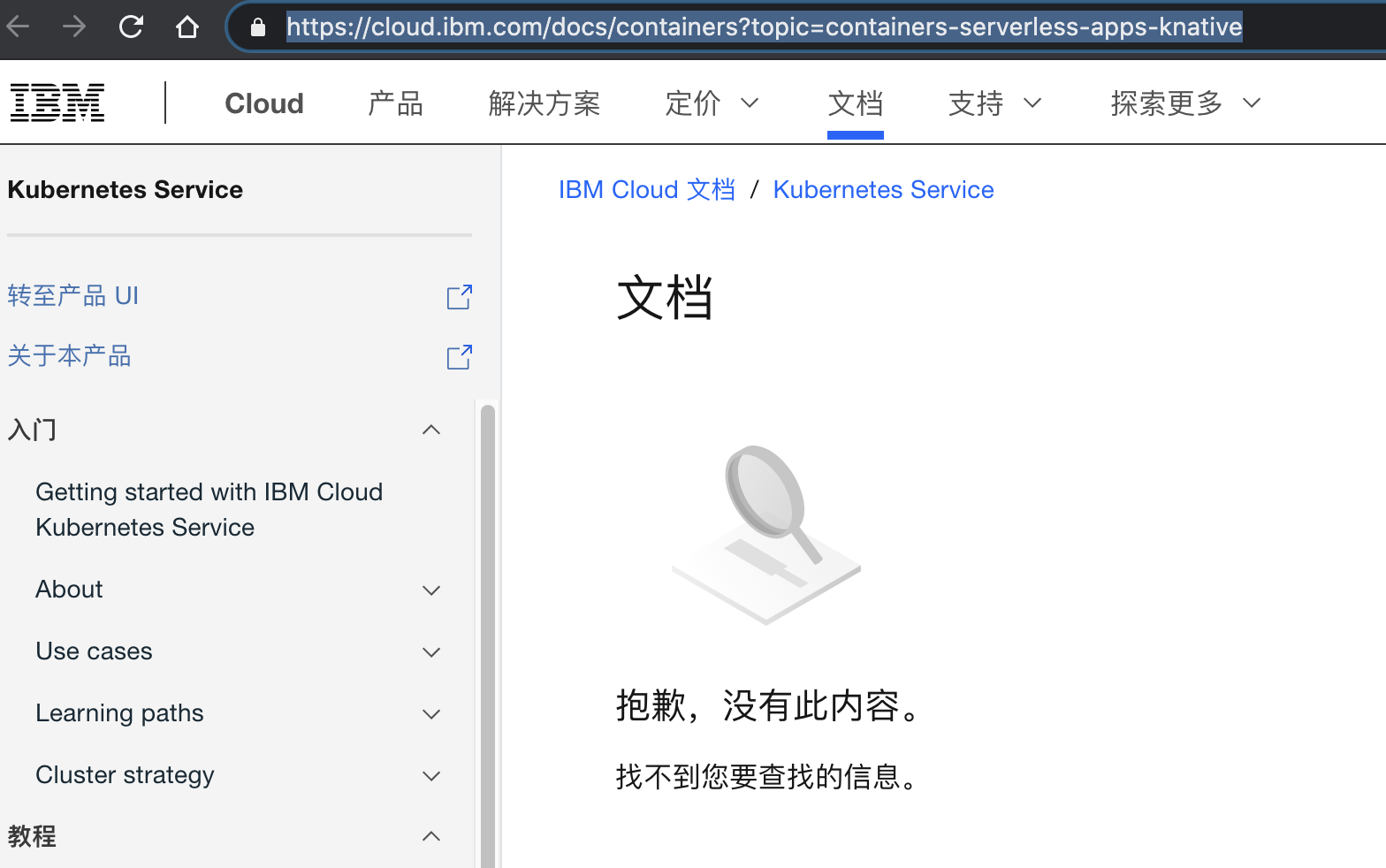Click external-link icon beside 关于本产品
This screenshot has width=1386, height=868.
coord(460,357)
